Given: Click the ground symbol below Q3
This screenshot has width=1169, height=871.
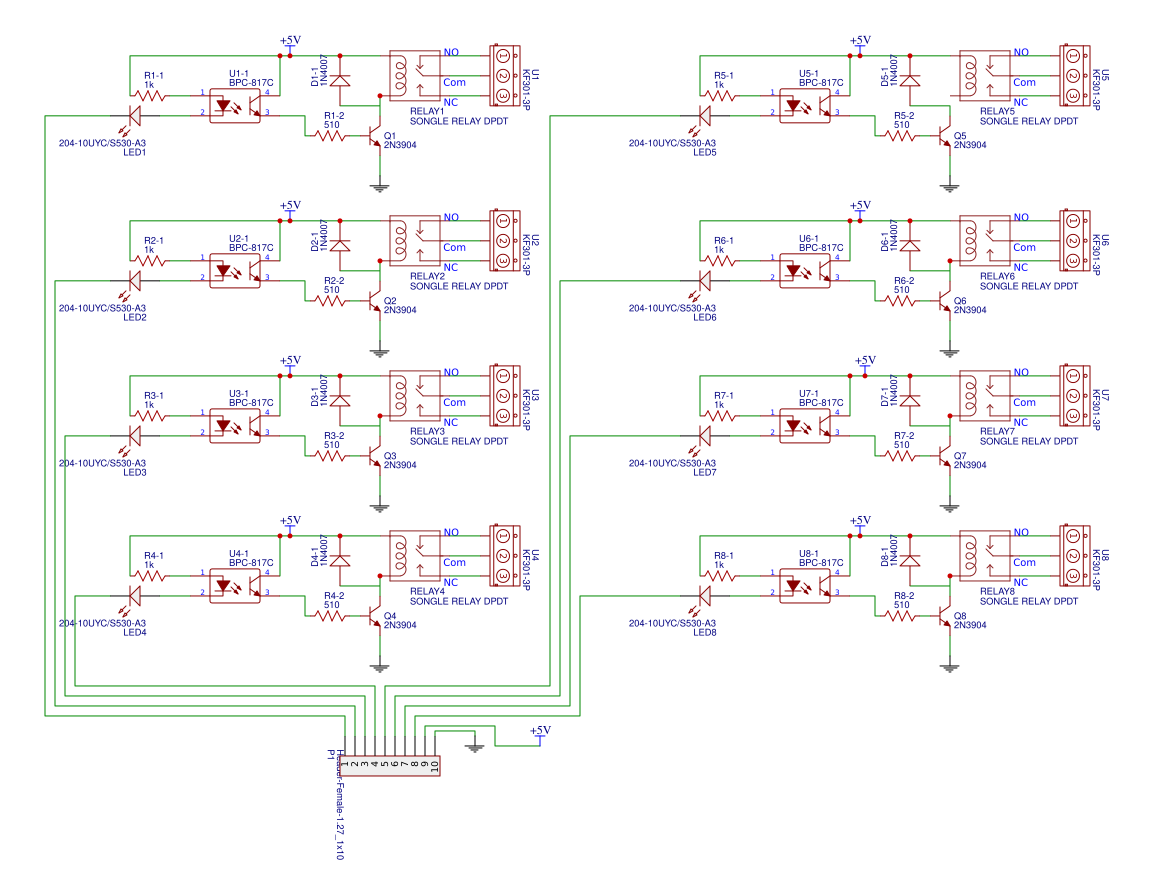Looking at the screenshot, I should pyautogui.click(x=380, y=506).
